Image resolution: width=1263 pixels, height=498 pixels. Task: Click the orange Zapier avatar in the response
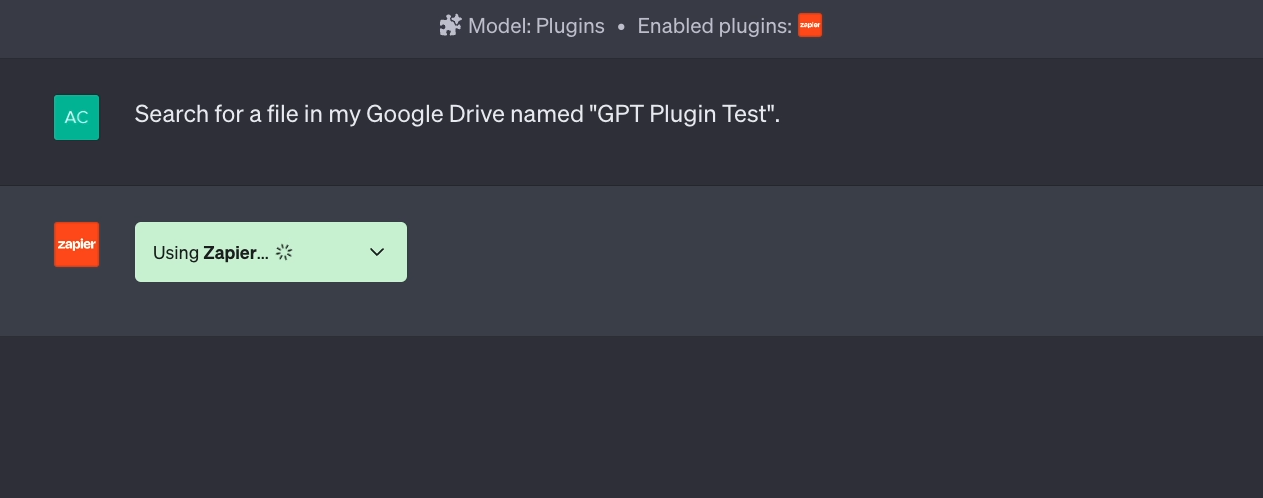click(x=77, y=245)
